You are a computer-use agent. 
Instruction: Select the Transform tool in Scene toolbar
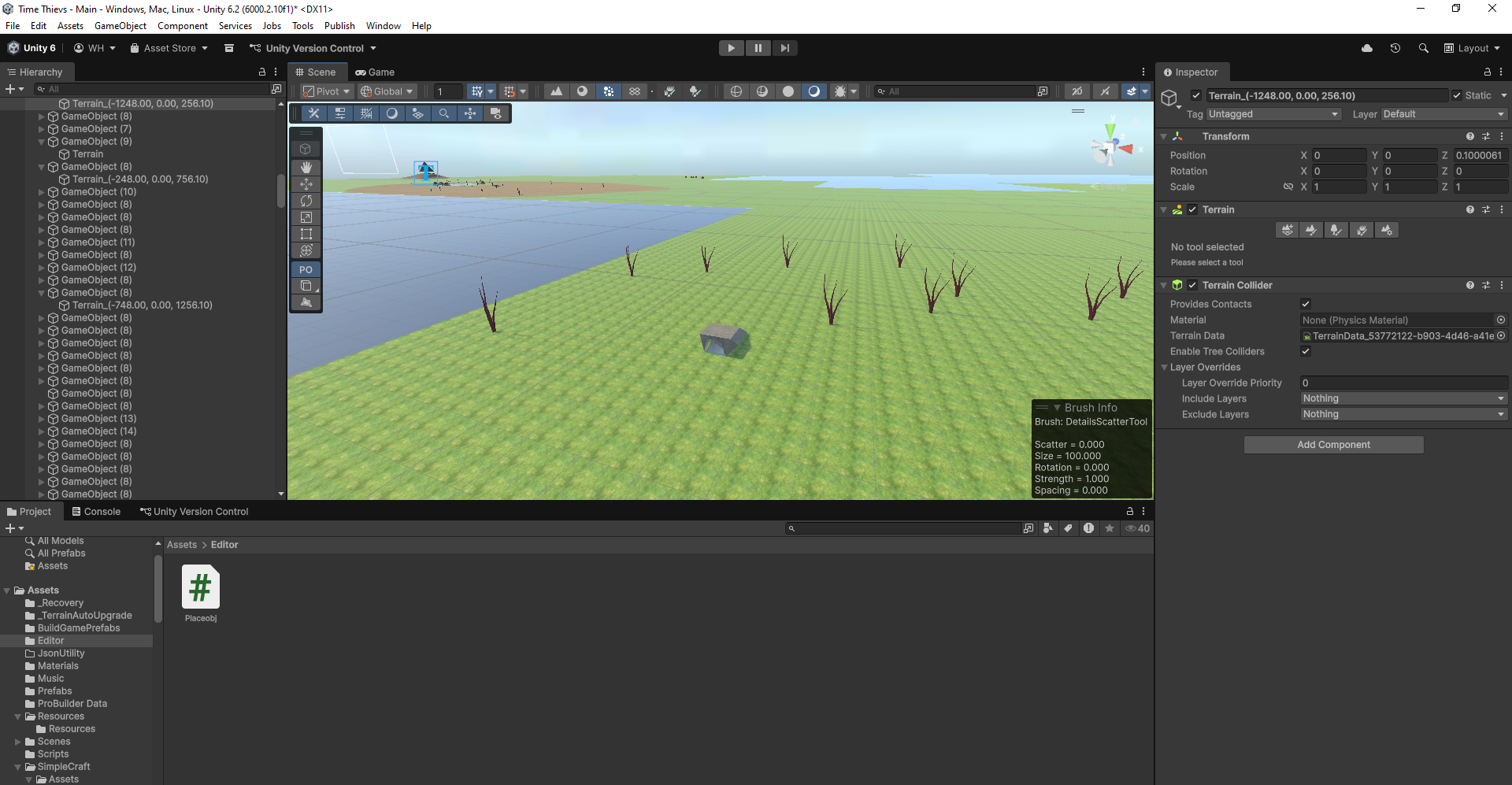point(306,250)
